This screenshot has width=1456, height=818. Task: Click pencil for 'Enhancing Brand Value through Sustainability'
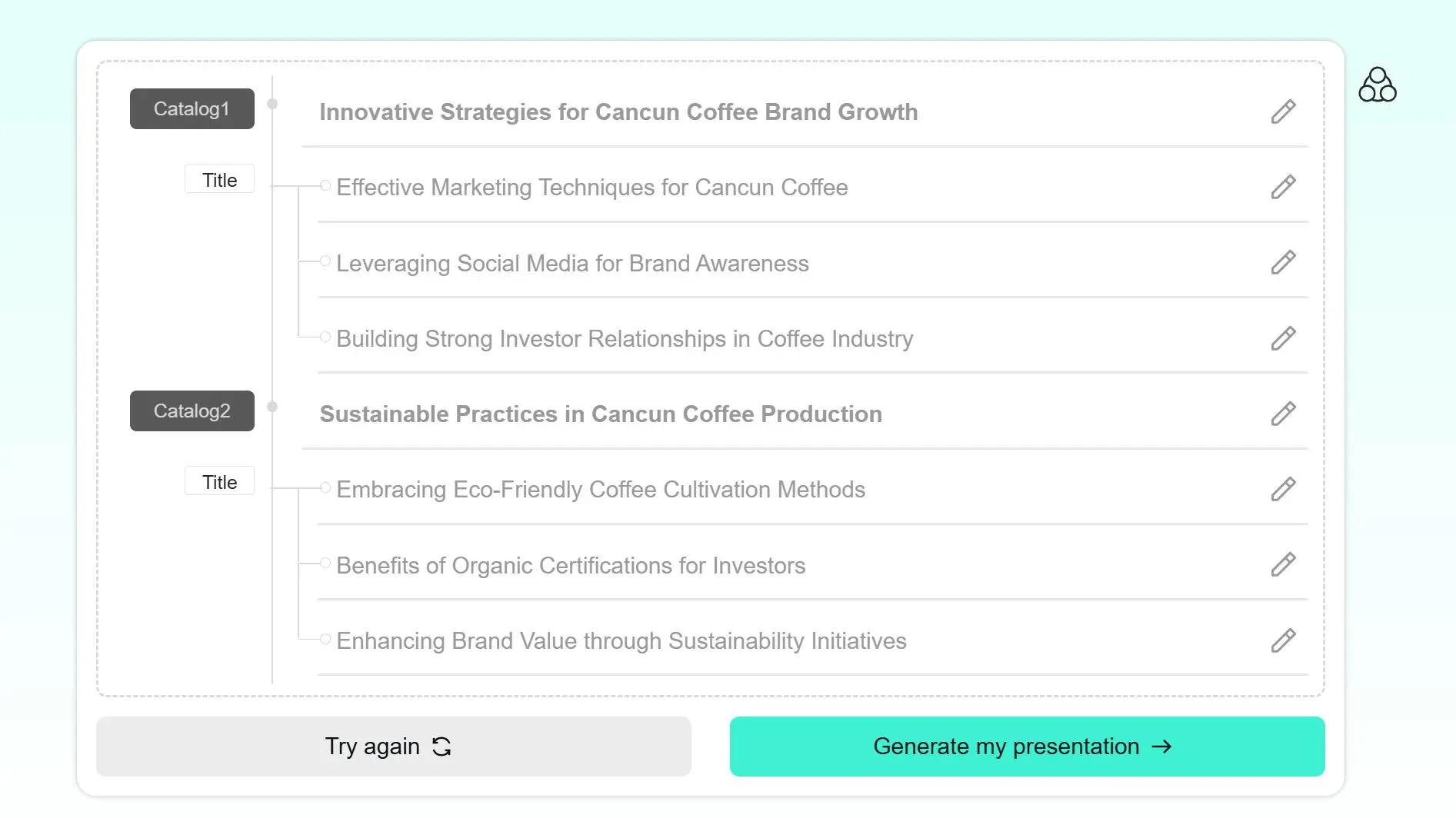[1283, 640]
